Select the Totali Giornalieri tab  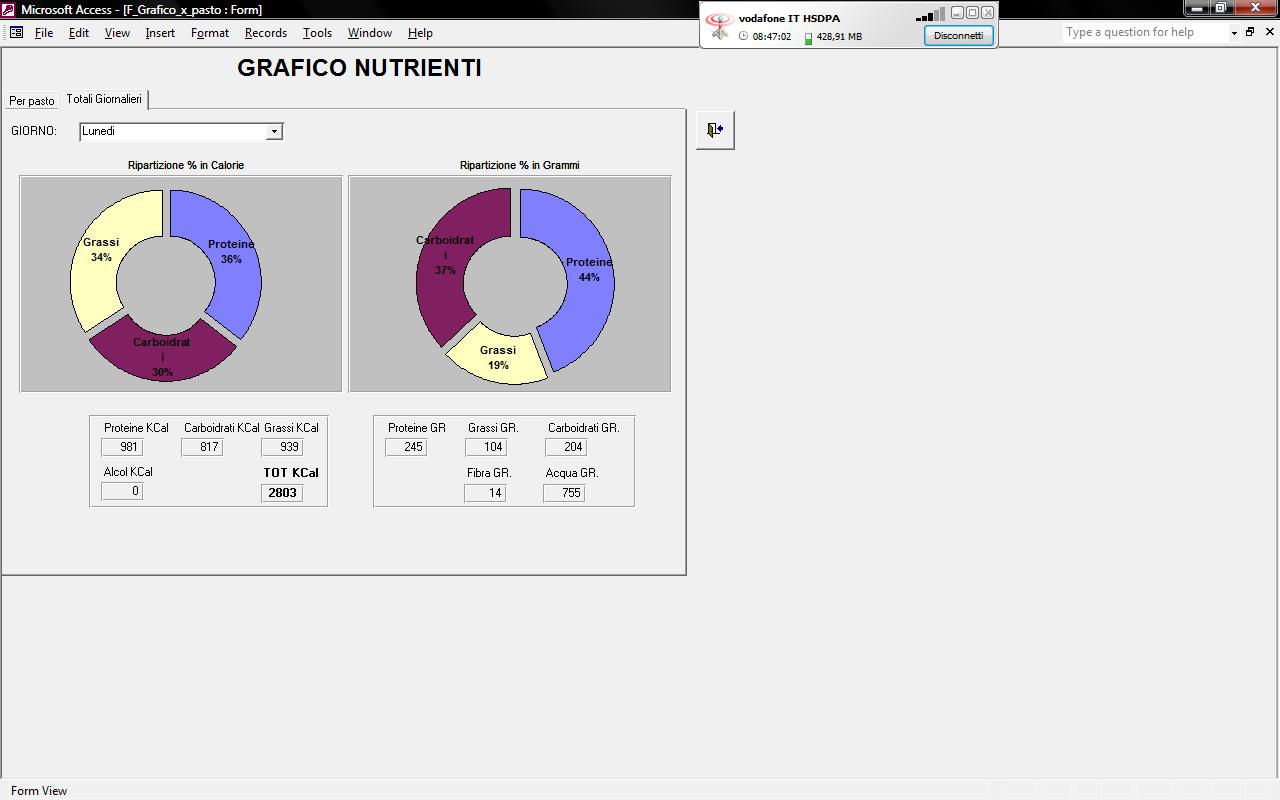104,99
